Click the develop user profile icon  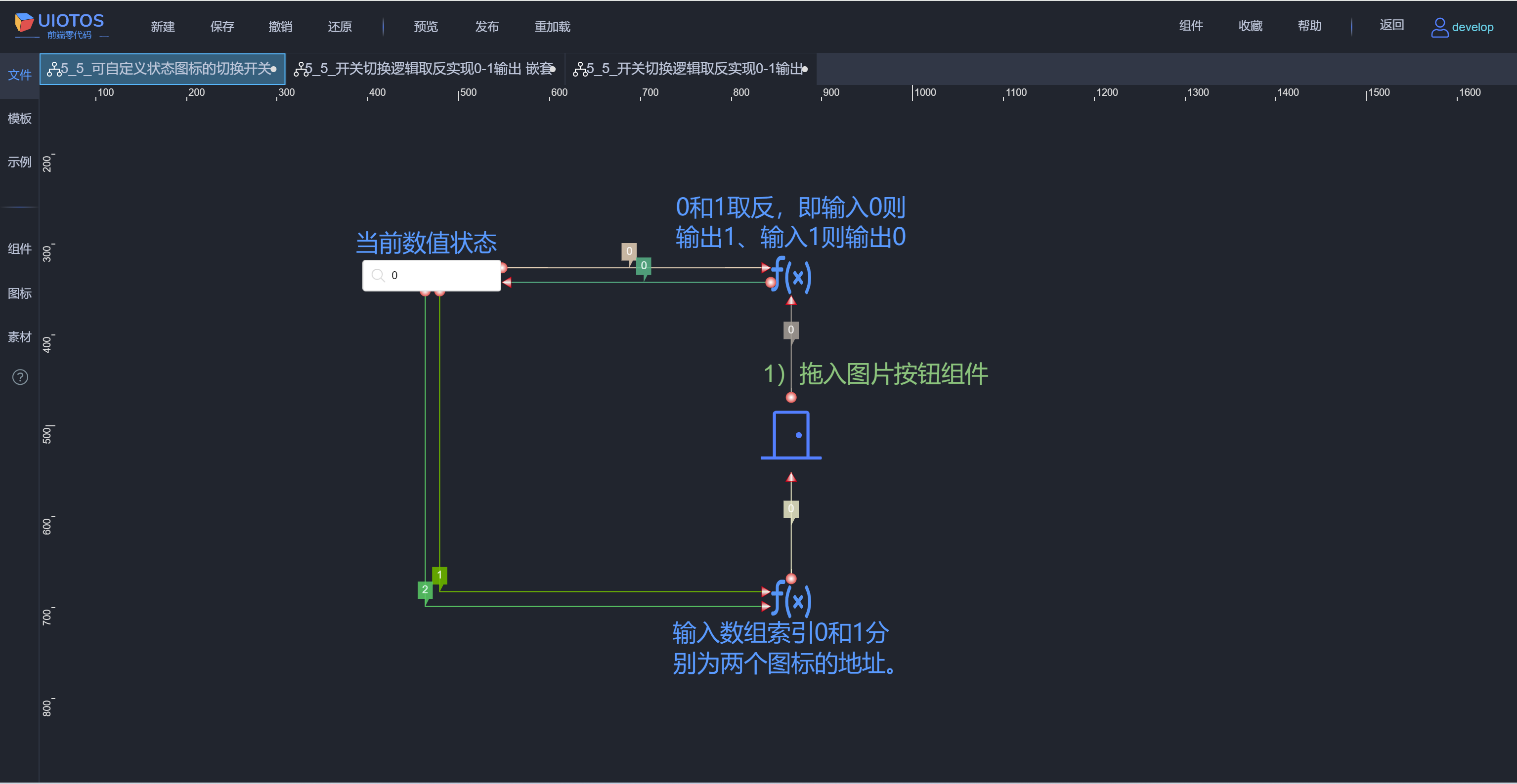pos(1439,27)
